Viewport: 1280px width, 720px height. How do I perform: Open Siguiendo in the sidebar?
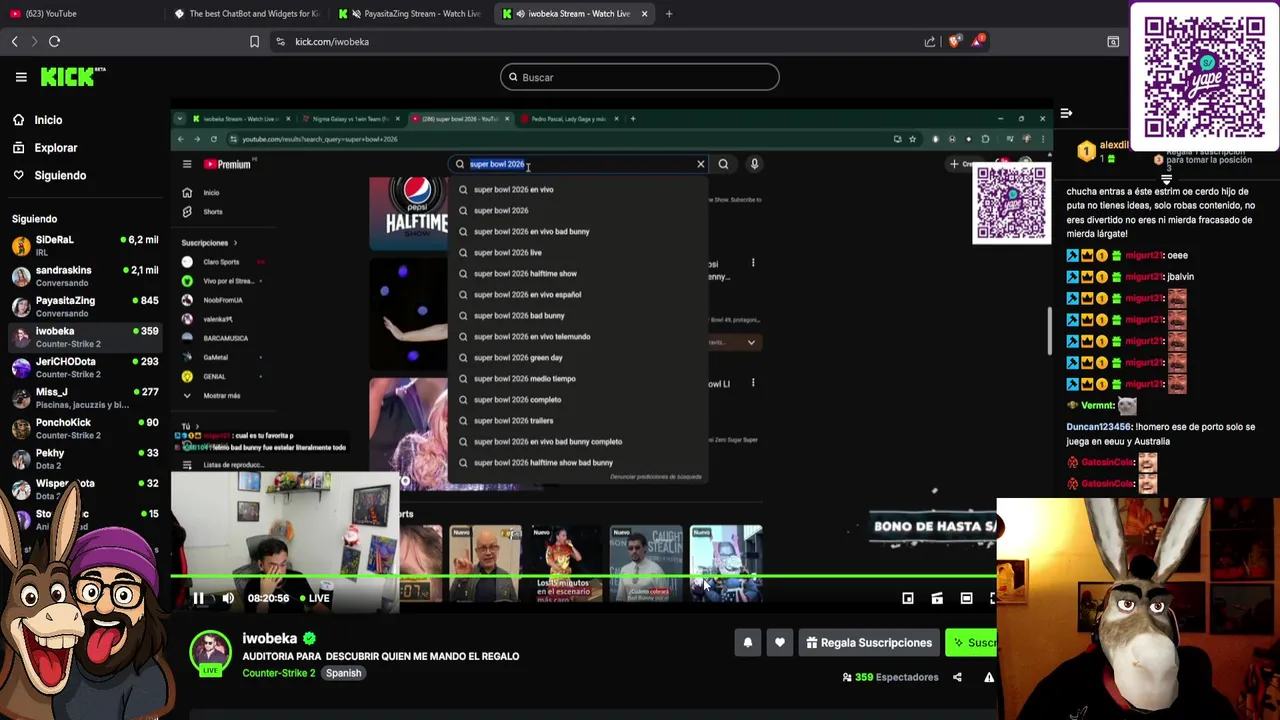60,175
